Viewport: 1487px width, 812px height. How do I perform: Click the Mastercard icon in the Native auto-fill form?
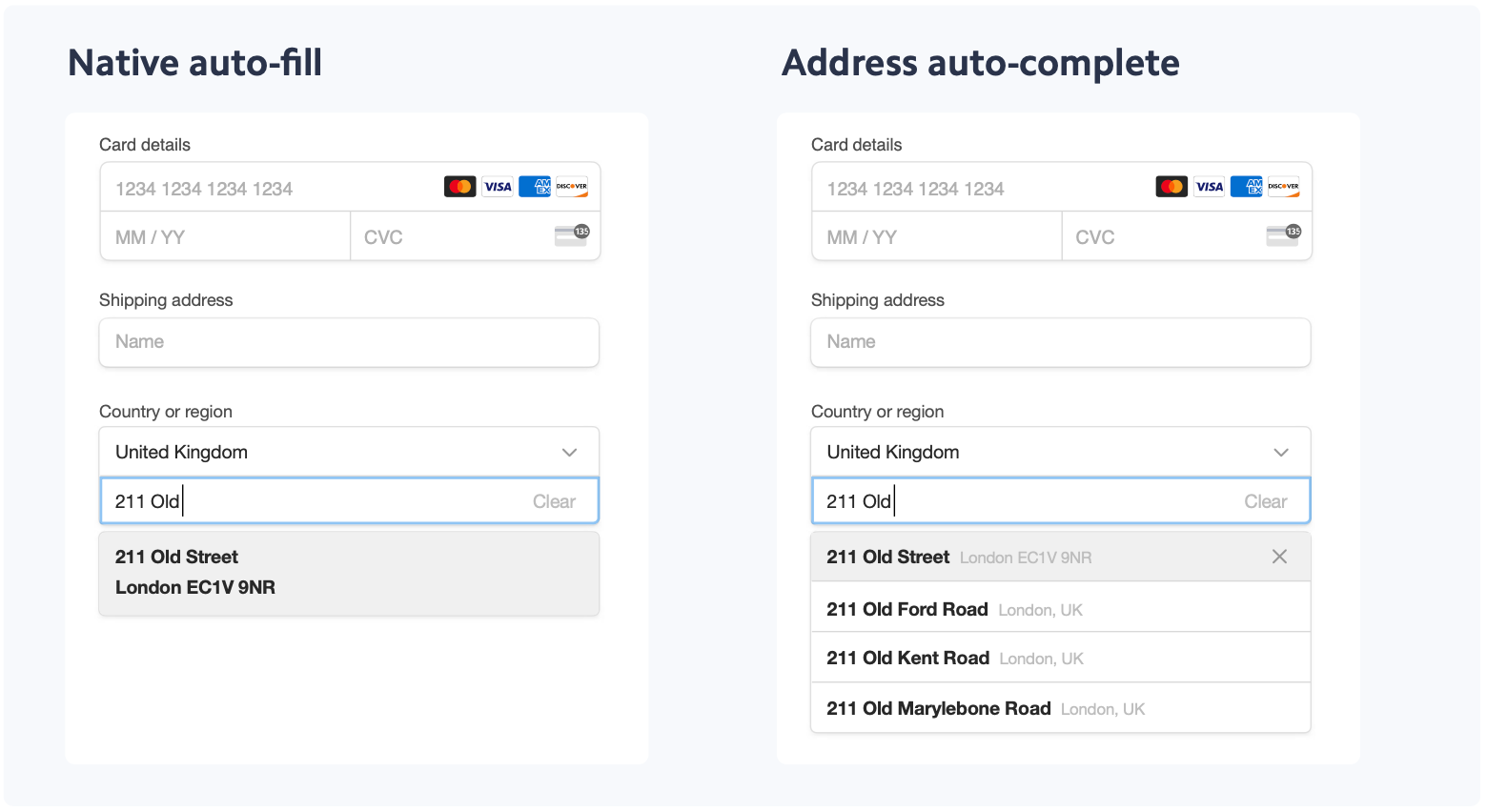click(459, 187)
